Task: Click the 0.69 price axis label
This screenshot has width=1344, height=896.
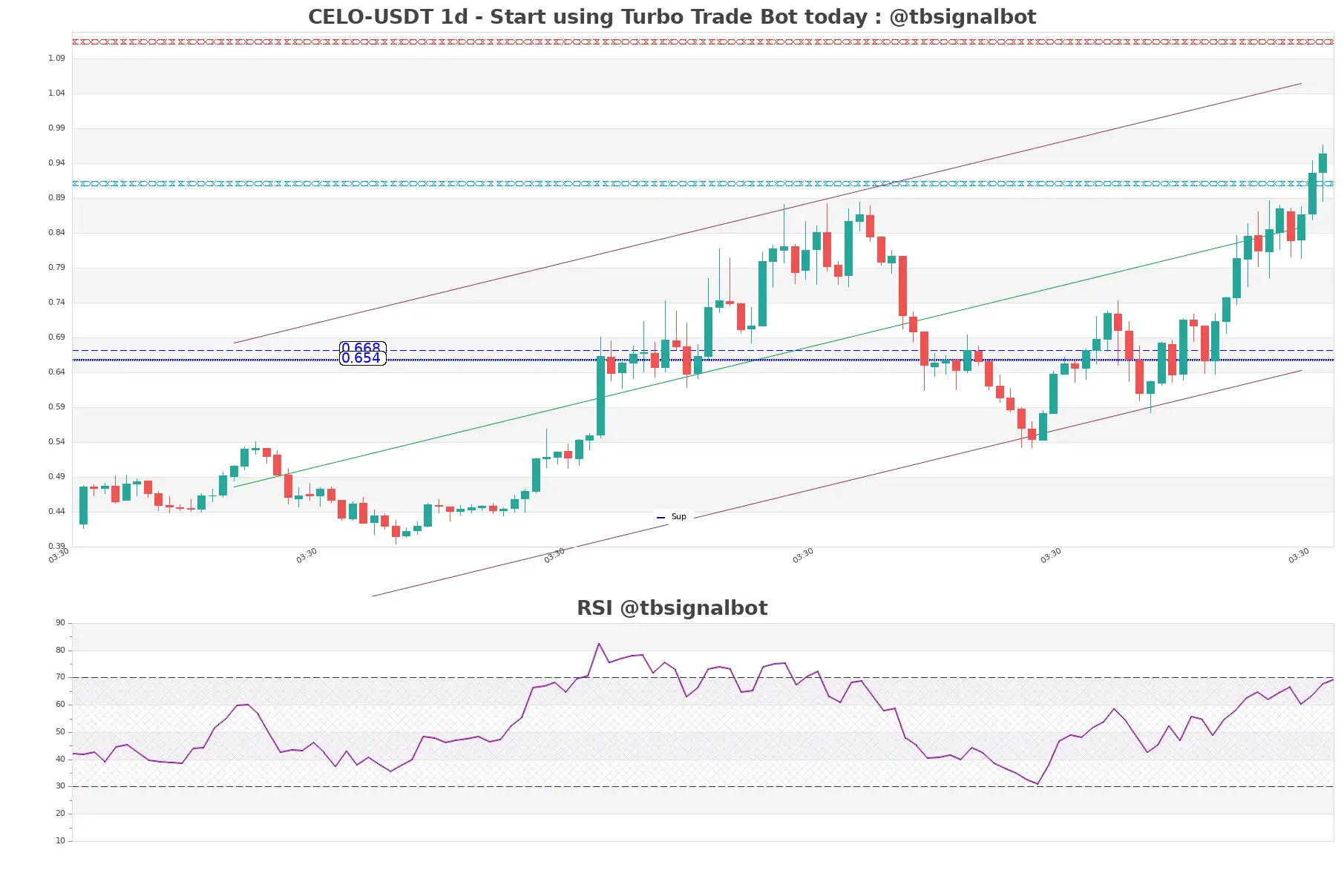Action: pos(56,337)
